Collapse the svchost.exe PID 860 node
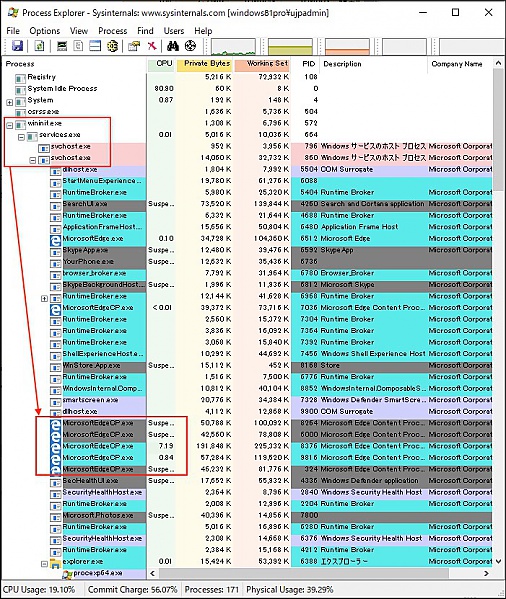This screenshot has width=506, height=599. click(x=33, y=160)
